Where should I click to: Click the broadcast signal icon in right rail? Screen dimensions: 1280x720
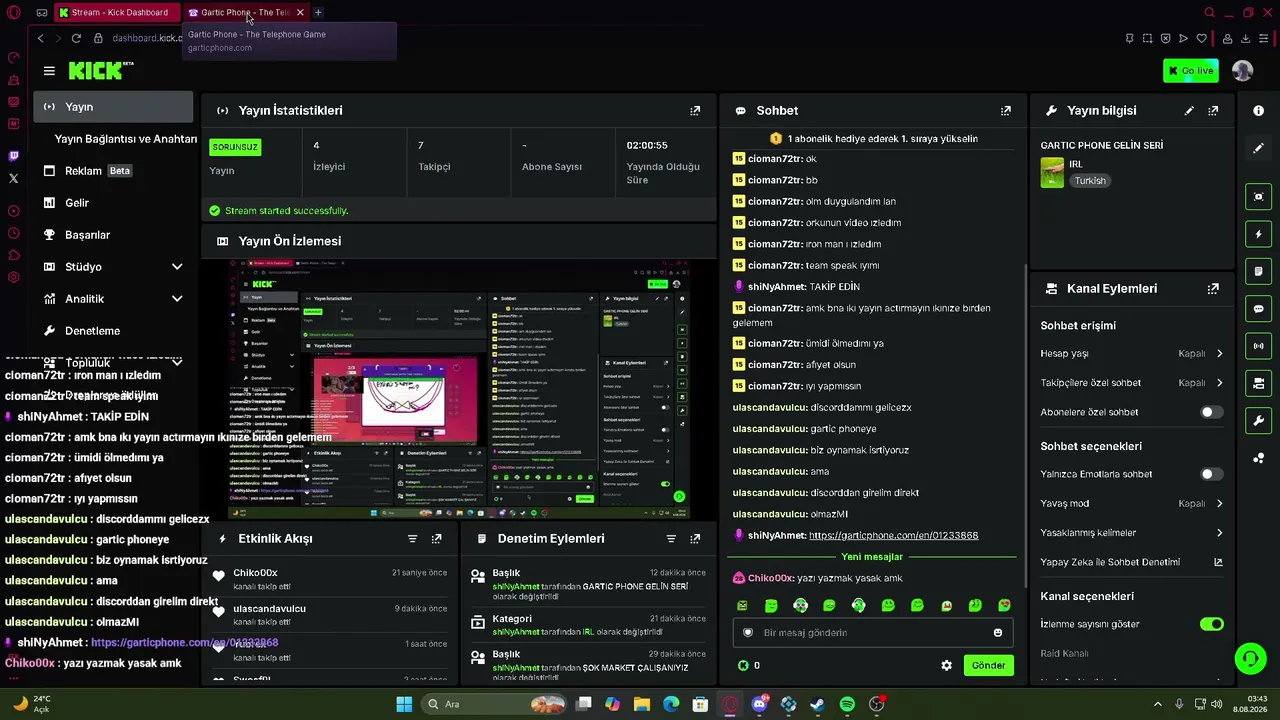coord(1258,346)
